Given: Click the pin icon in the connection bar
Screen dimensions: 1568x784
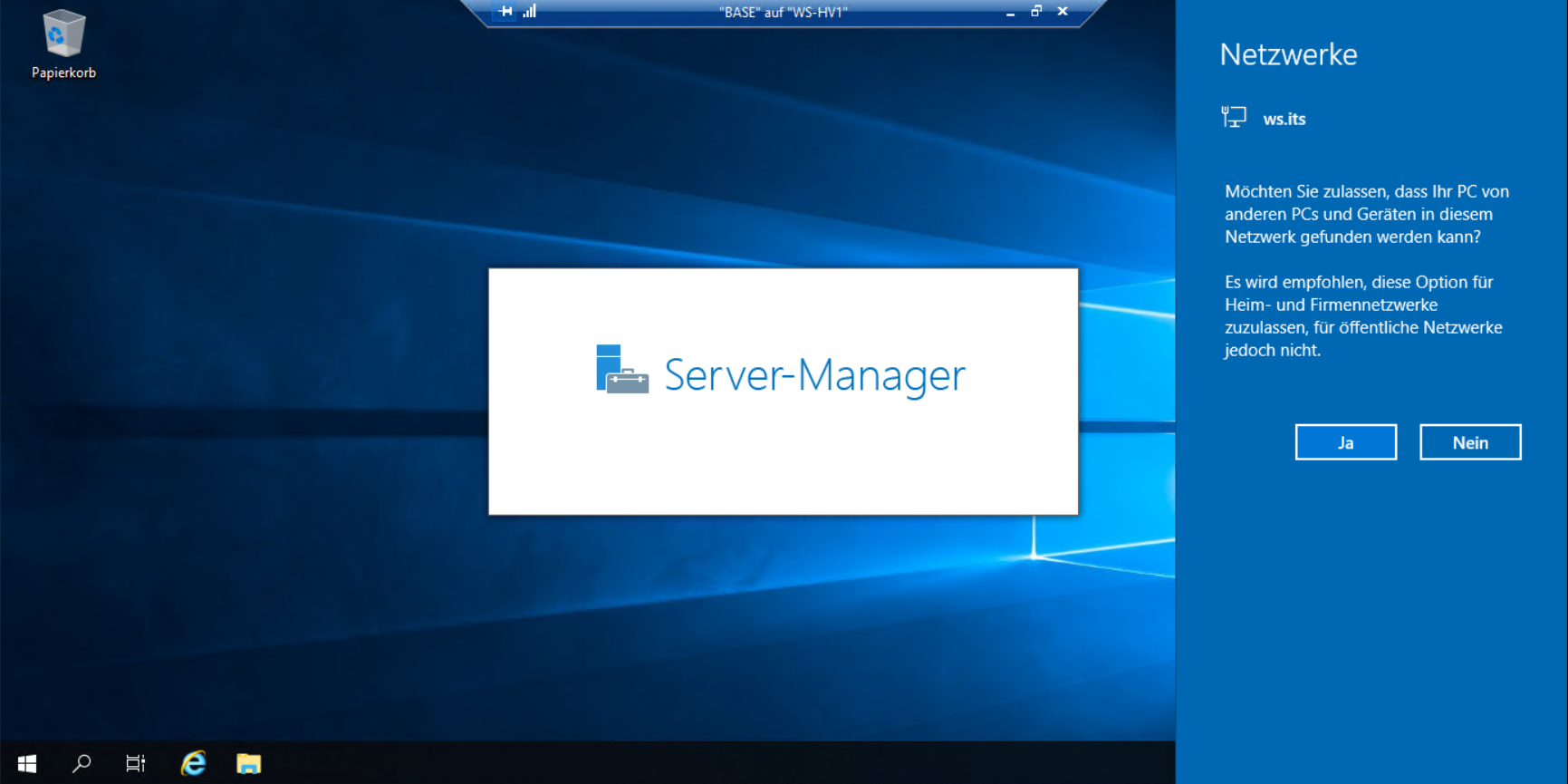Looking at the screenshot, I should (505, 12).
